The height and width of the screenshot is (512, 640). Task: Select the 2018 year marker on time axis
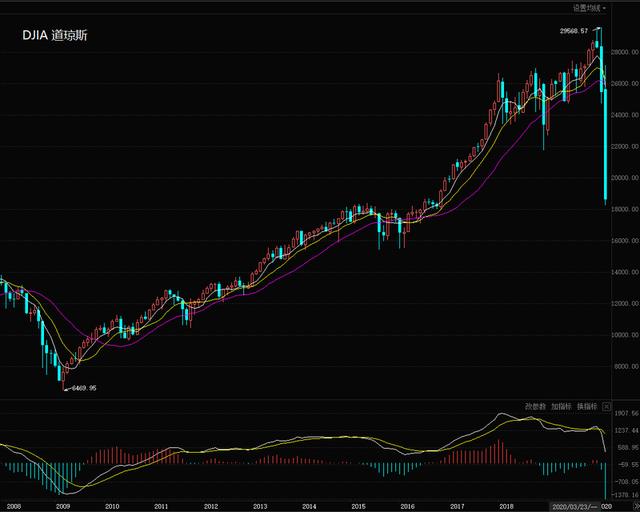tap(506, 506)
